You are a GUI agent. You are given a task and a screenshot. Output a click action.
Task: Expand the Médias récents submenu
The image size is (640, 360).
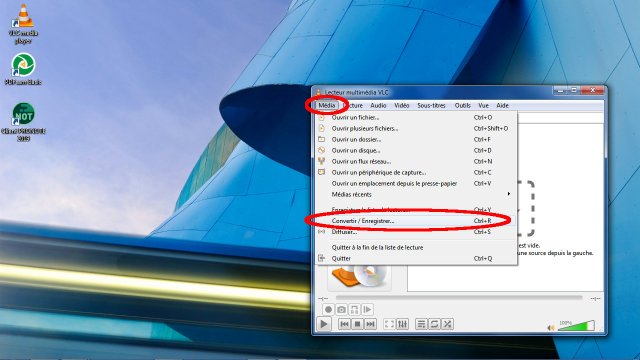pyautogui.click(x=415, y=194)
